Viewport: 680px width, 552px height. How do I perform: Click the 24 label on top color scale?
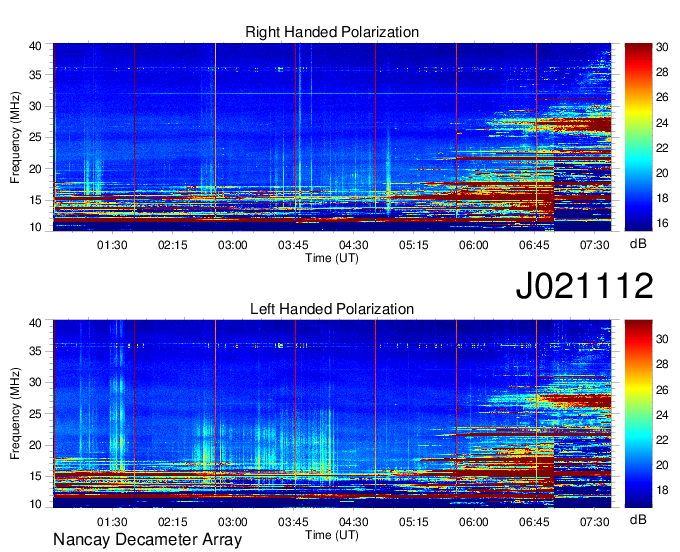click(x=662, y=123)
